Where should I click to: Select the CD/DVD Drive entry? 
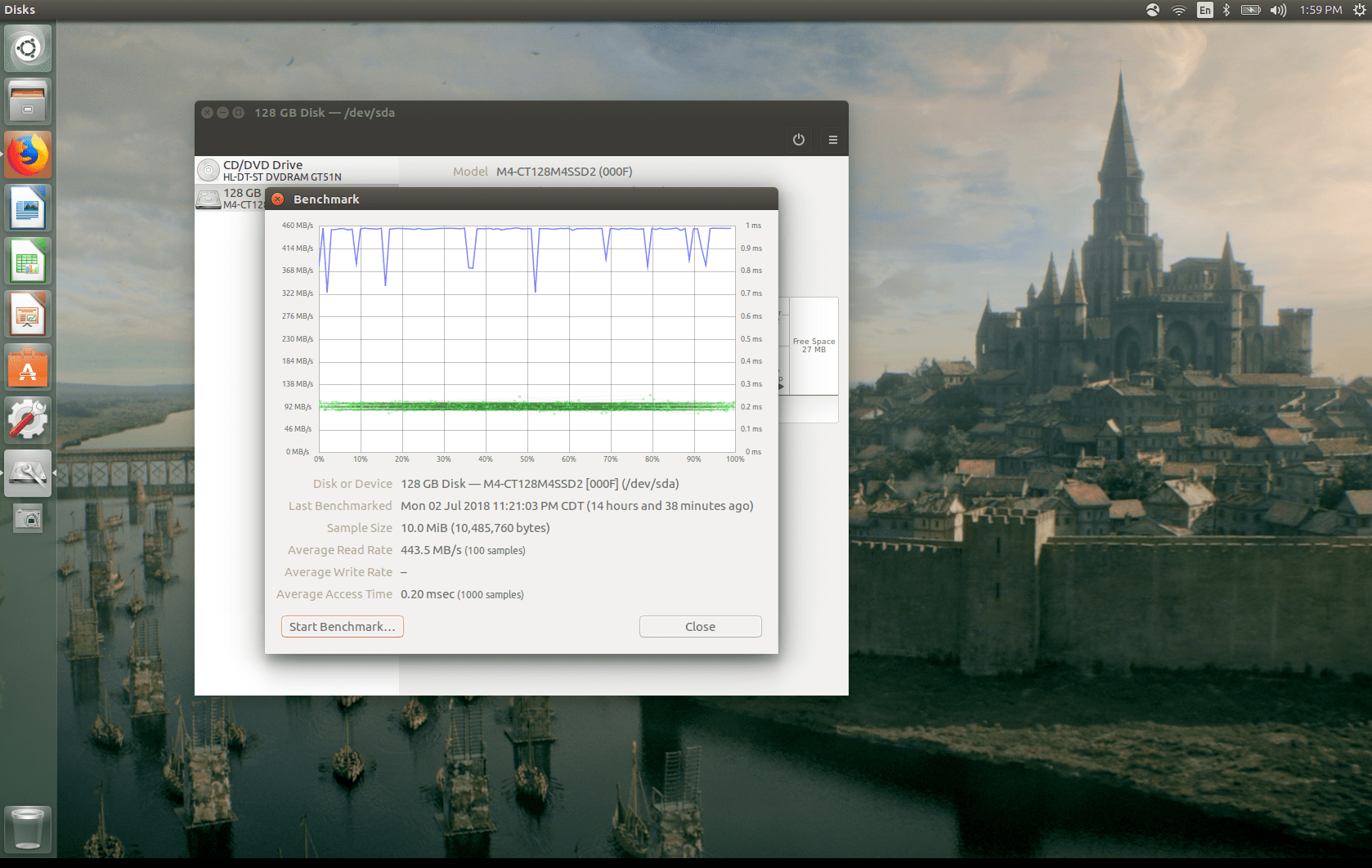[x=297, y=170]
